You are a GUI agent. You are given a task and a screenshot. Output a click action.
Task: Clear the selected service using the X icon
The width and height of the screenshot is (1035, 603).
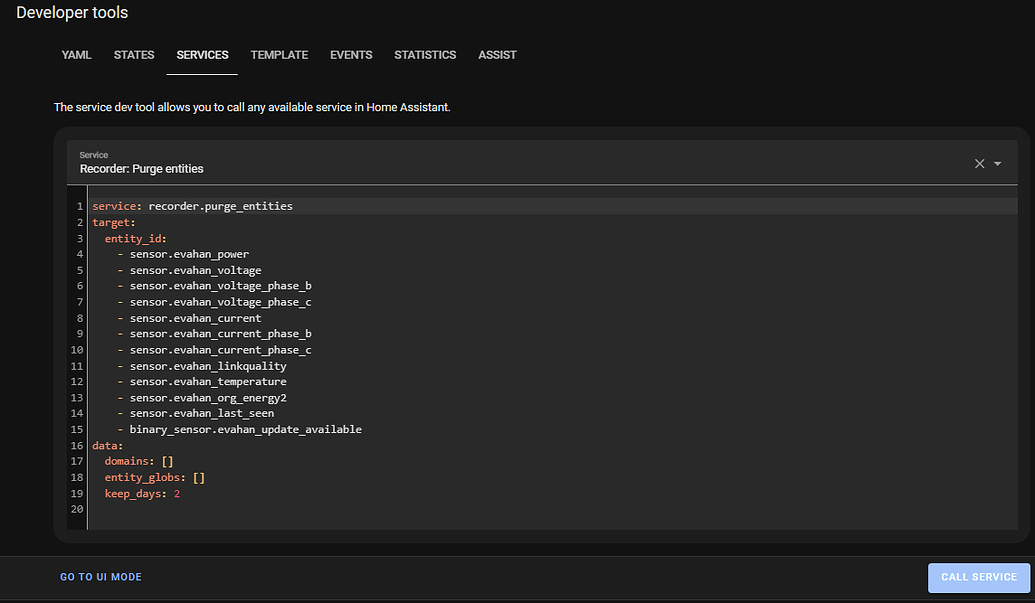click(x=979, y=163)
